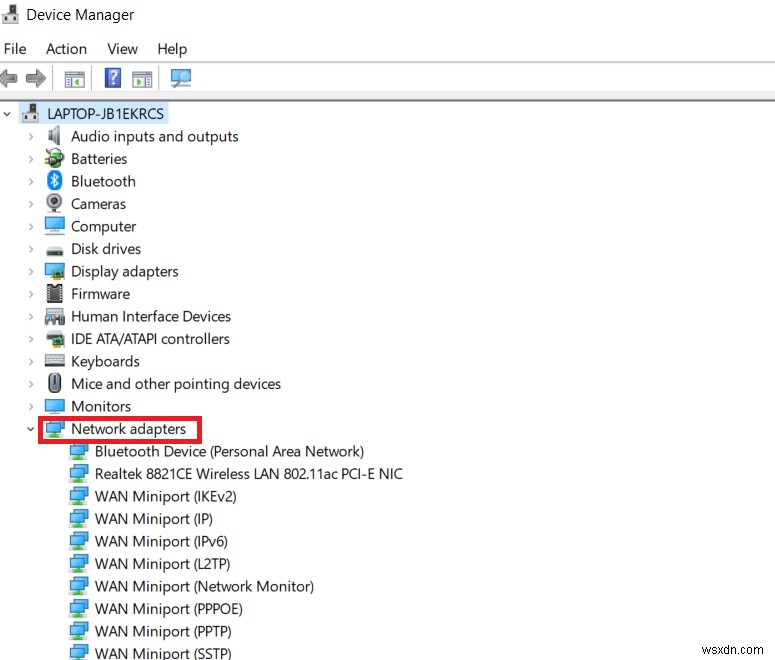This screenshot has height=660, width=775.
Task: Select WAN Miniport (SSTP) device
Action: click(163, 653)
